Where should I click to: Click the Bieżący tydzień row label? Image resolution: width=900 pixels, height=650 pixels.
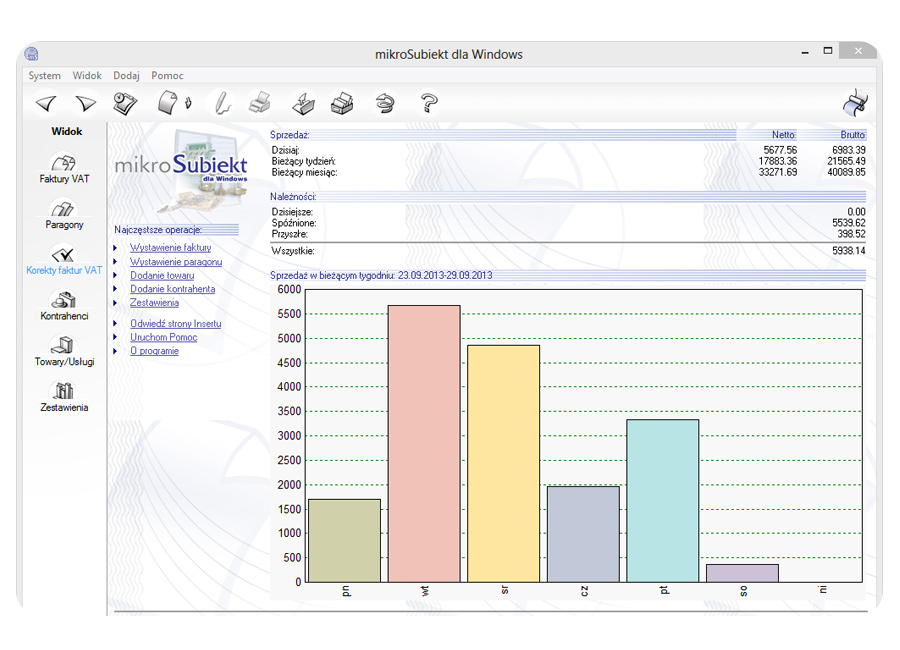[304, 161]
